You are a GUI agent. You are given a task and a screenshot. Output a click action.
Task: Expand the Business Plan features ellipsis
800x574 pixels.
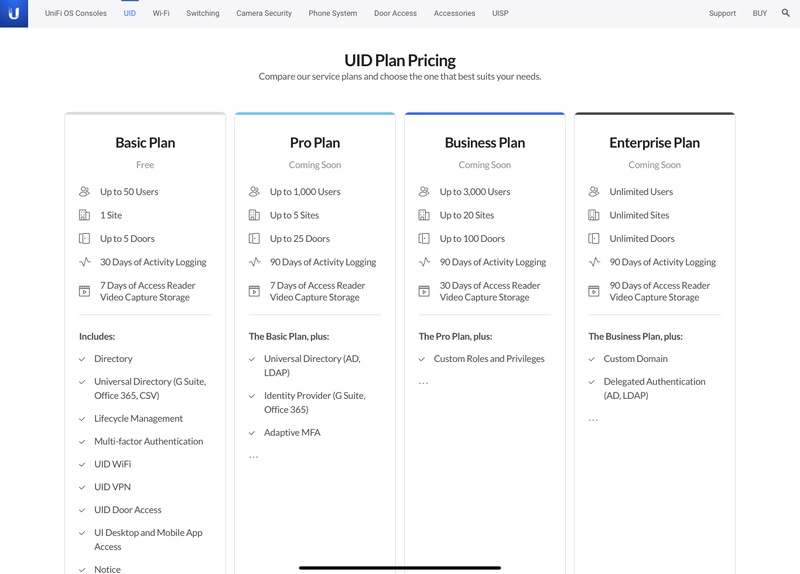click(424, 382)
